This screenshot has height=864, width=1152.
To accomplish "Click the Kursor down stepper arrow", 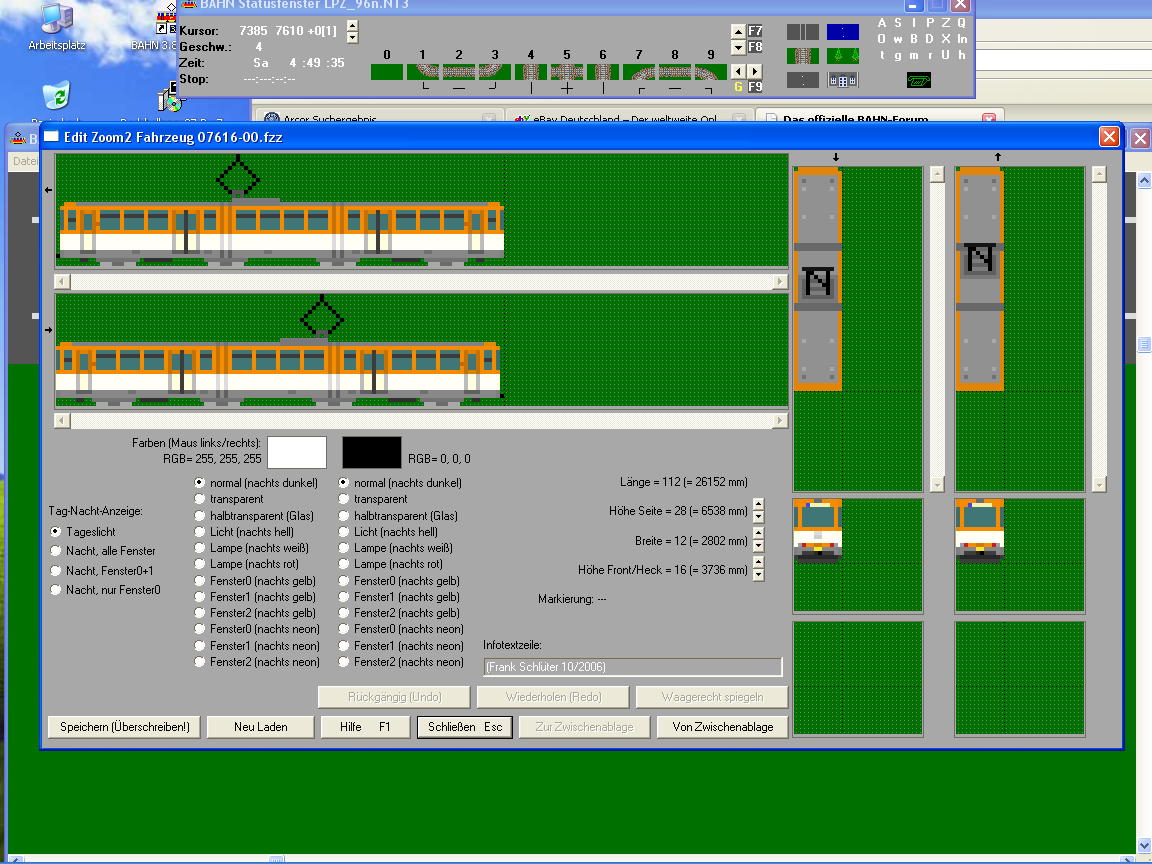I will click(x=353, y=37).
